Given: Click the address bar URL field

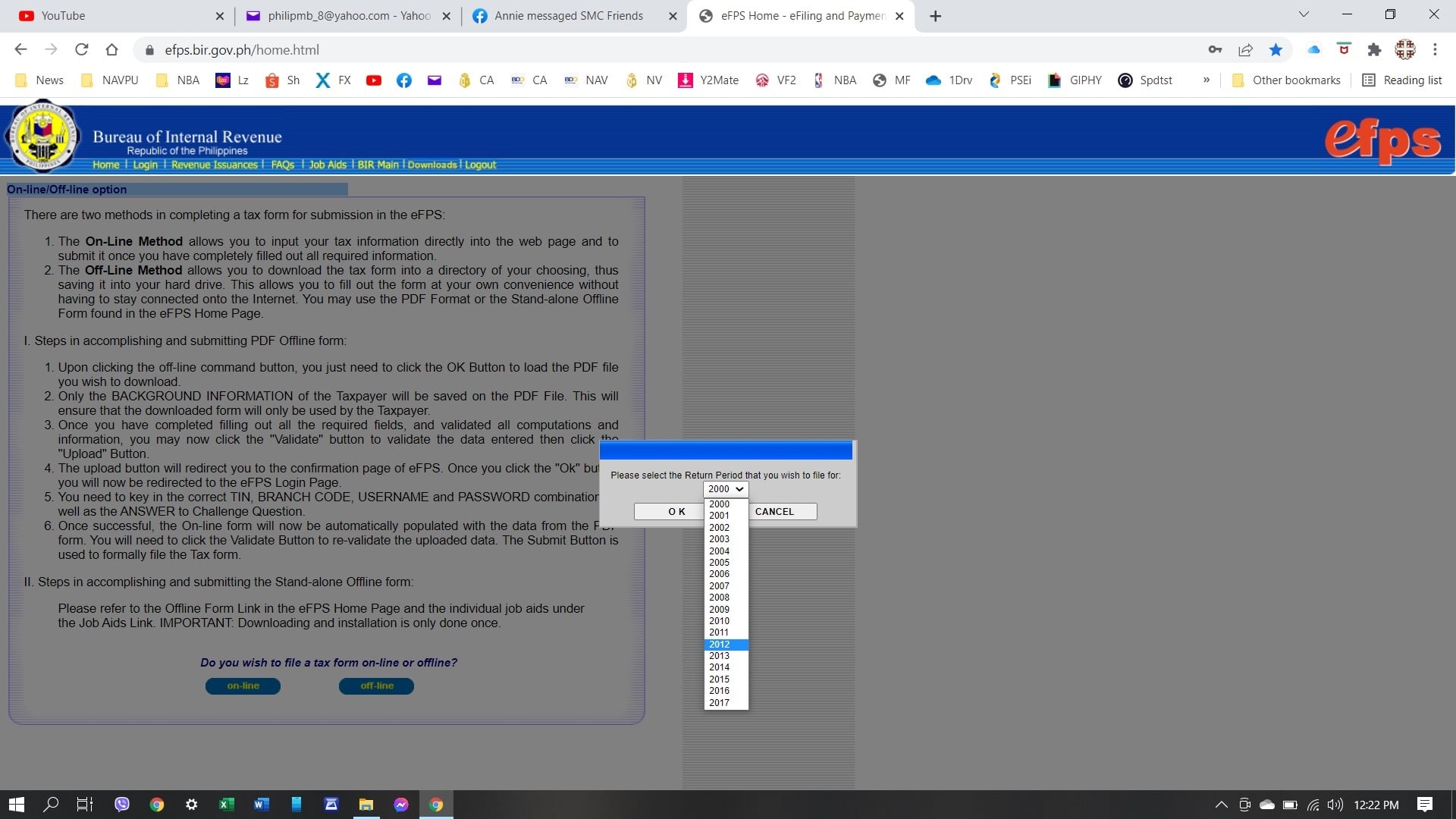Looking at the screenshot, I should 667,50.
